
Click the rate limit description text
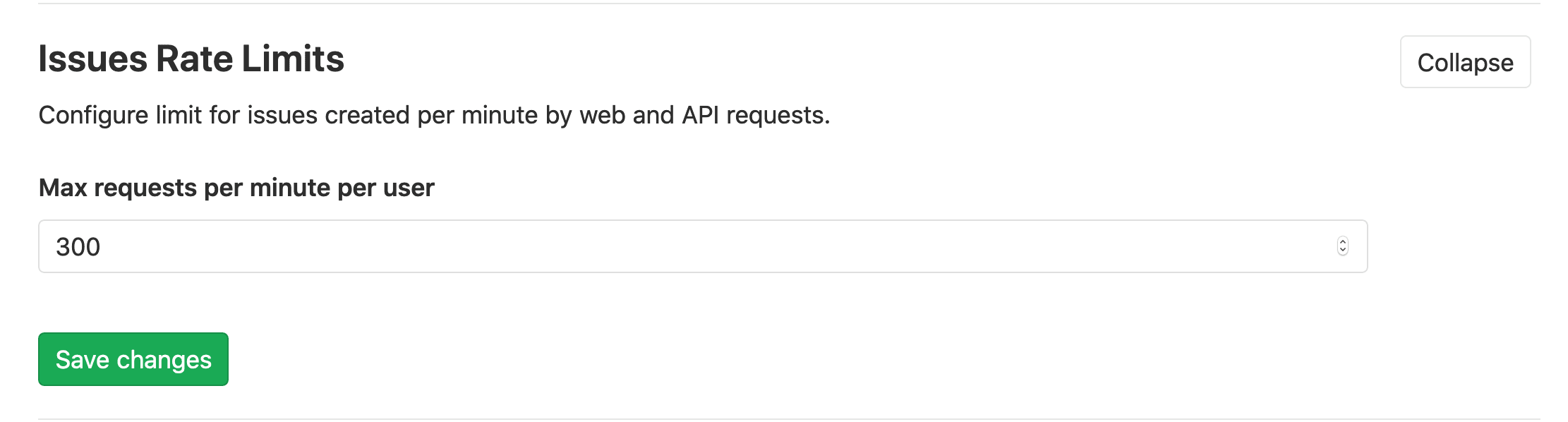tap(434, 115)
